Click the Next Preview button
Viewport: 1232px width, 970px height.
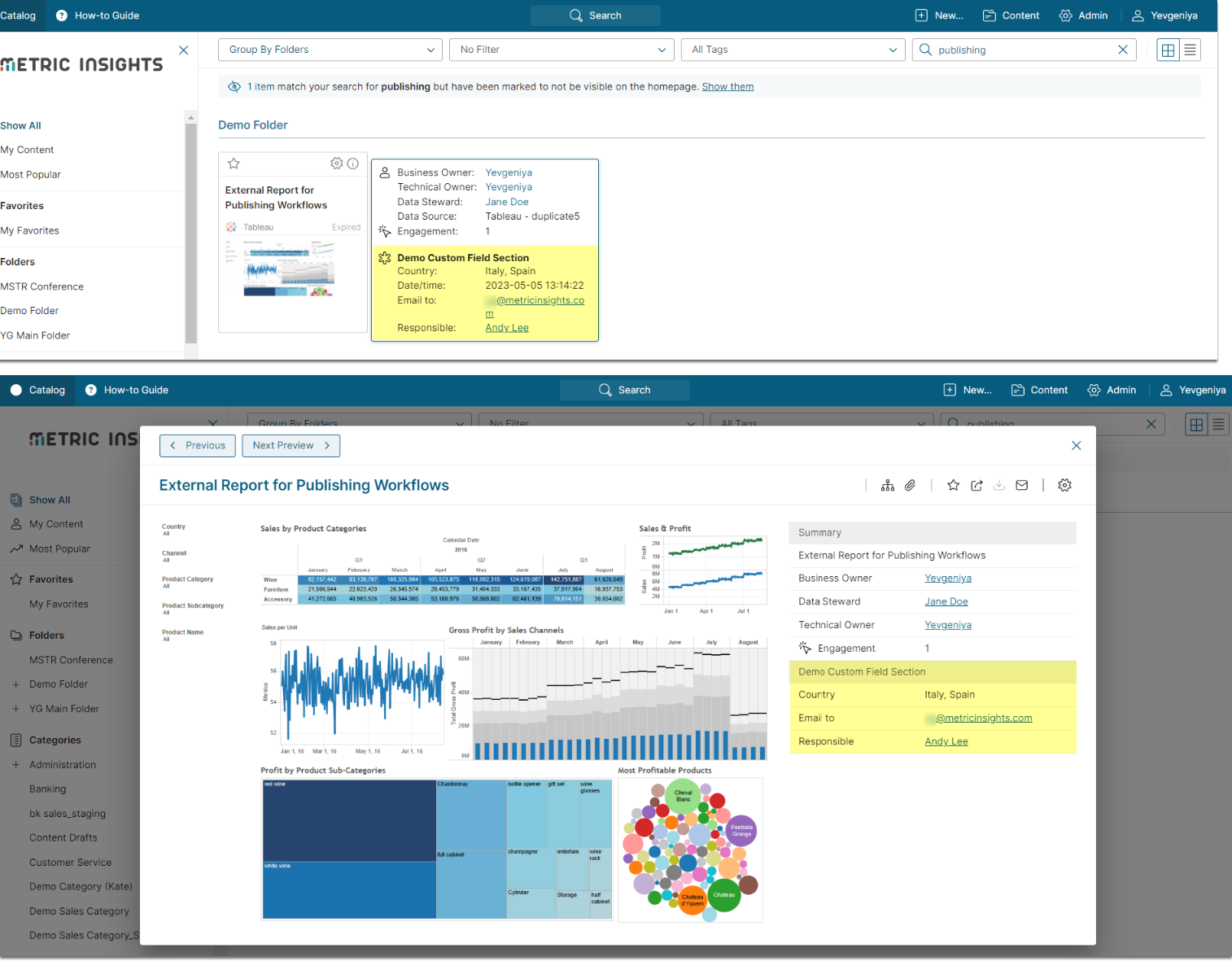coord(291,446)
